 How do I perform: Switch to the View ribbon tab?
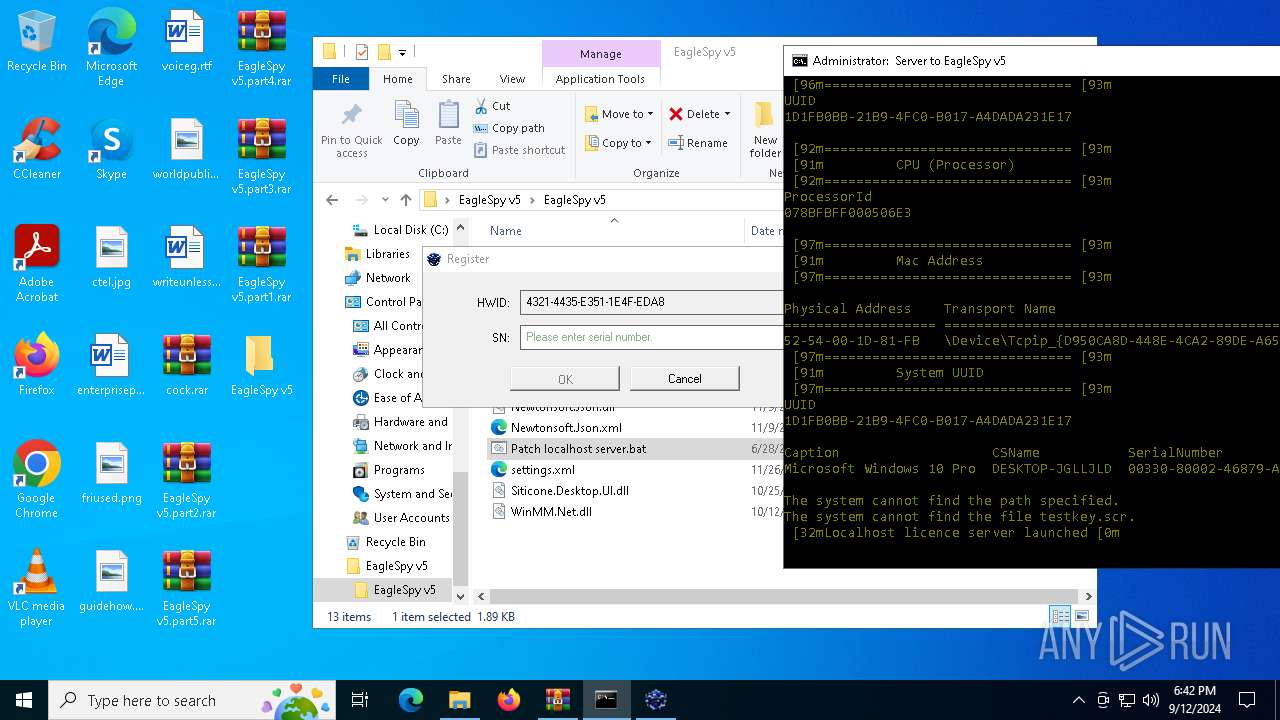(512, 79)
